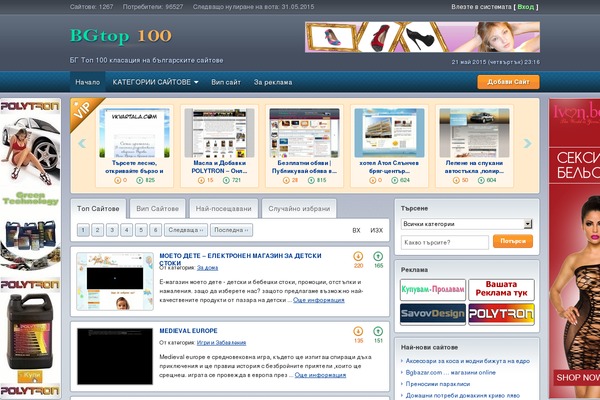Open the За реклама menu item
The width and height of the screenshot is (600, 400).
(273, 82)
